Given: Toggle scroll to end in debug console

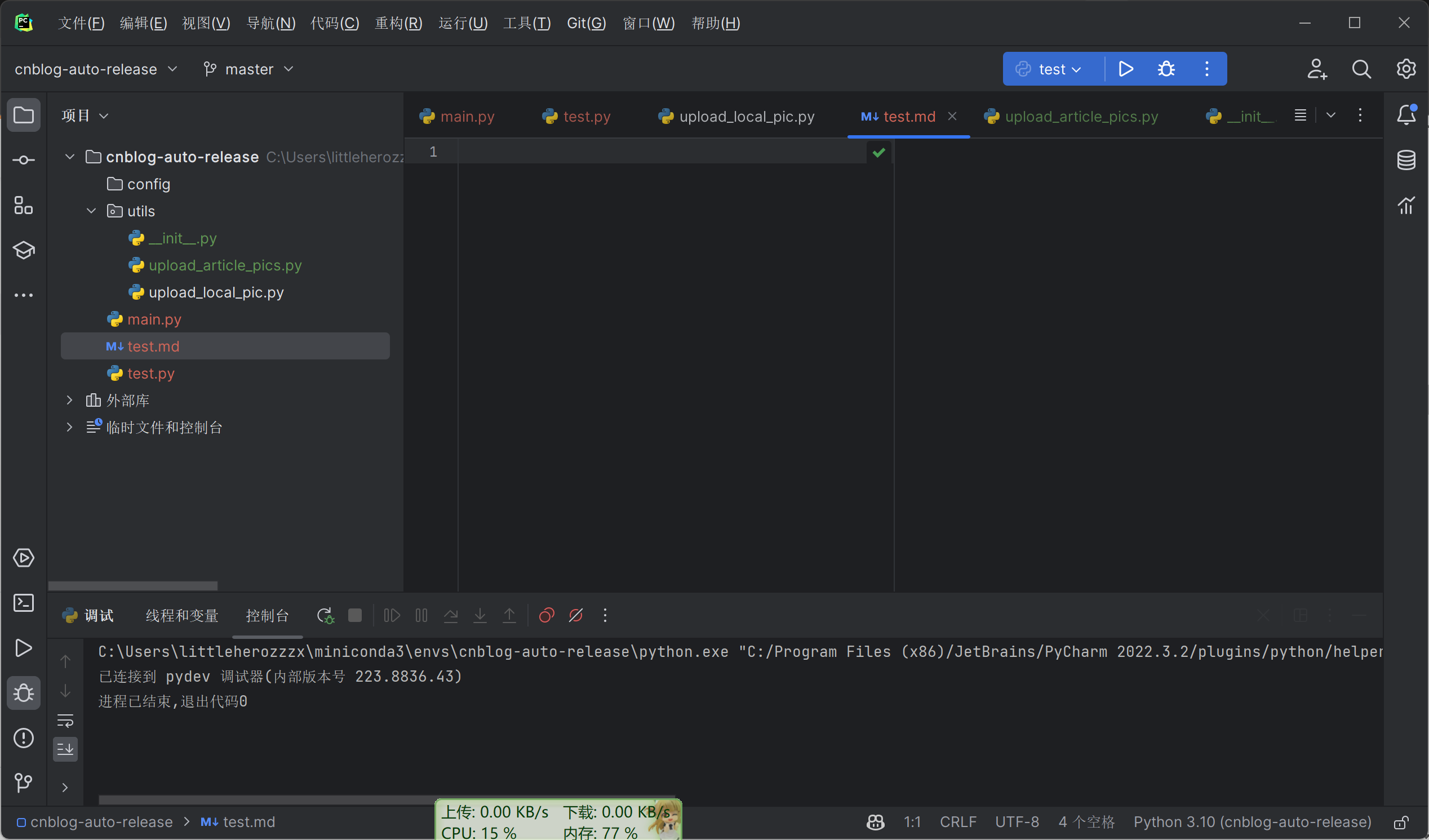Looking at the screenshot, I should coord(65,749).
